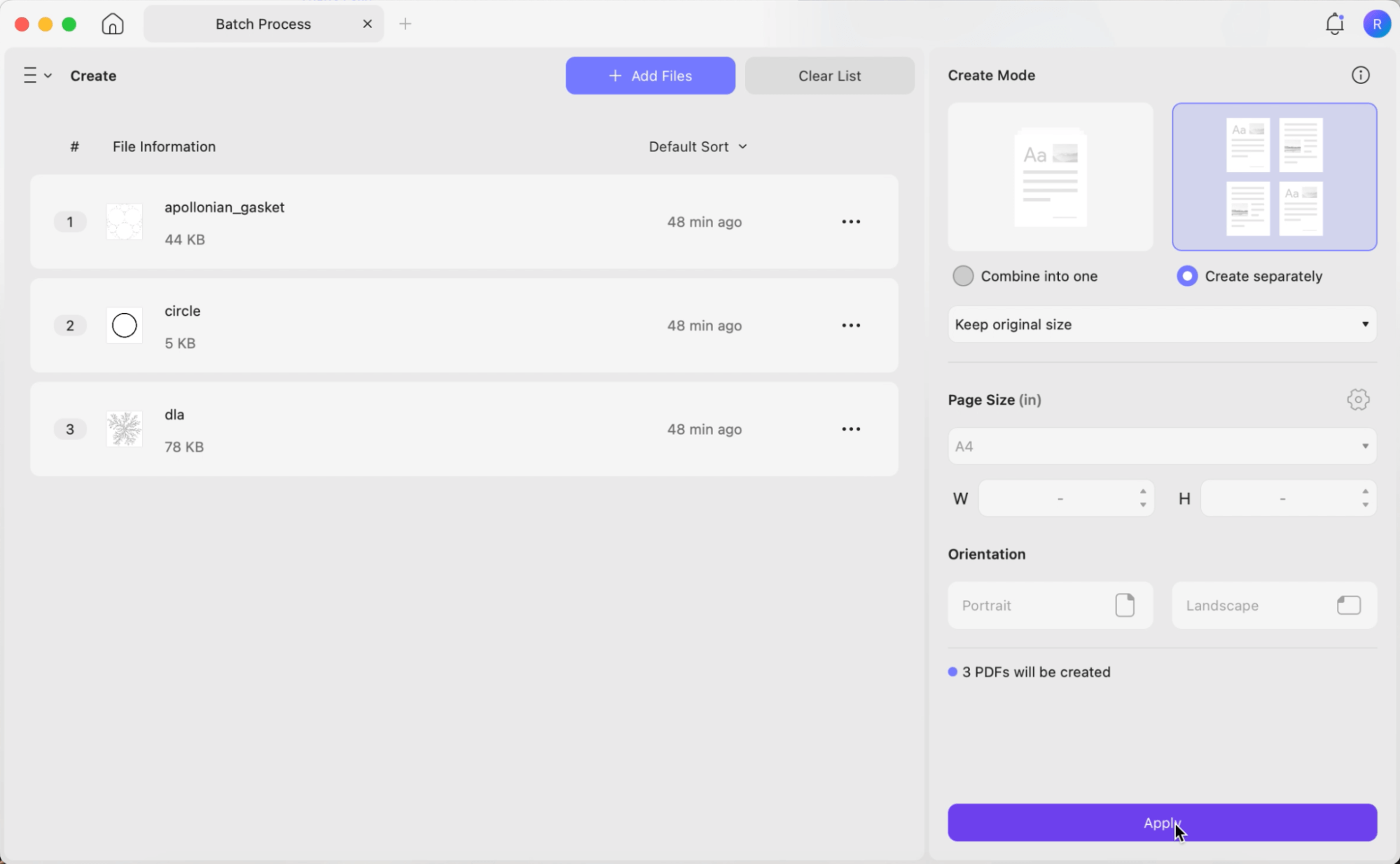
Task: Click circle file thumbnail
Action: click(125, 326)
